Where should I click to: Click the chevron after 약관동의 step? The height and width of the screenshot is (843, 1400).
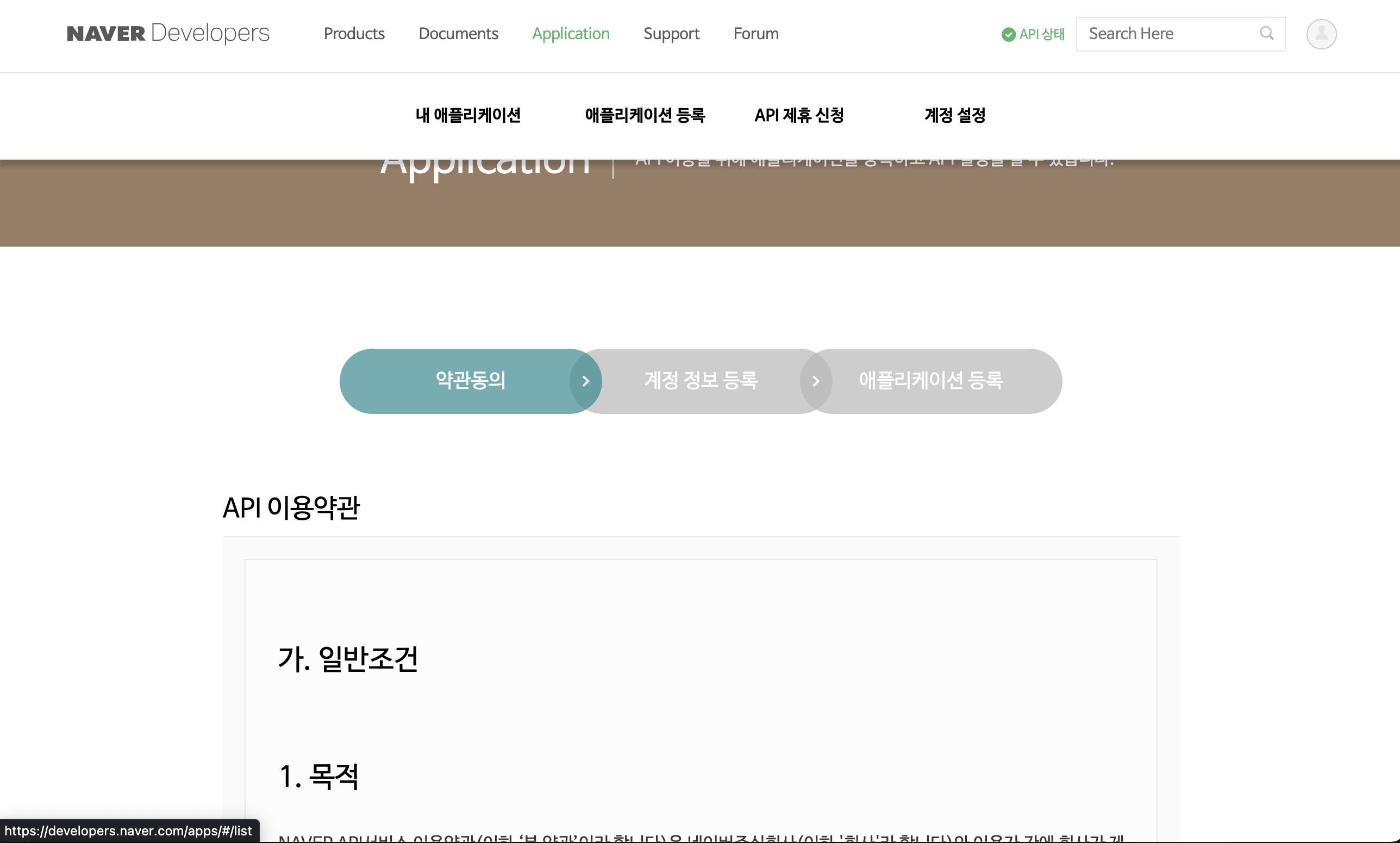click(586, 381)
